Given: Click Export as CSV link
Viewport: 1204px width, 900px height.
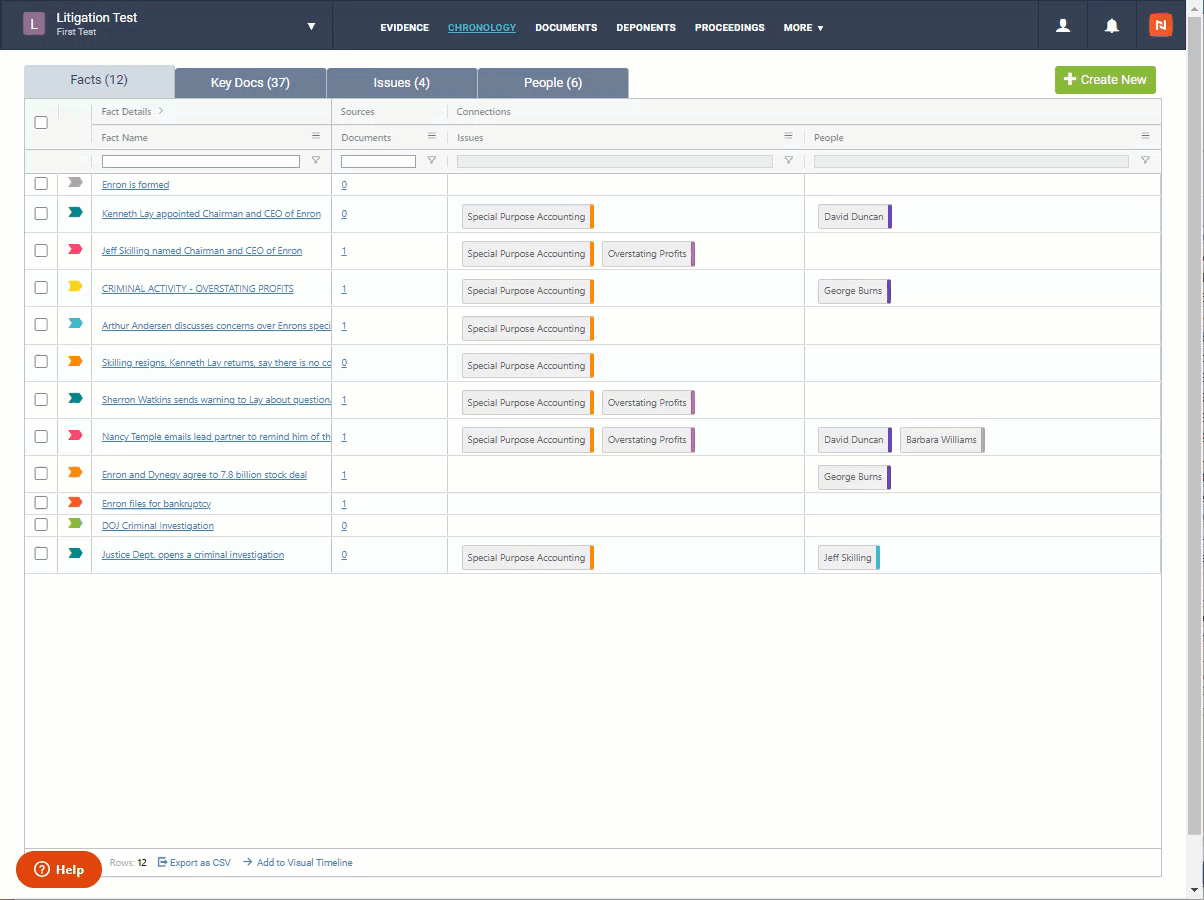Looking at the screenshot, I should click(x=194, y=862).
